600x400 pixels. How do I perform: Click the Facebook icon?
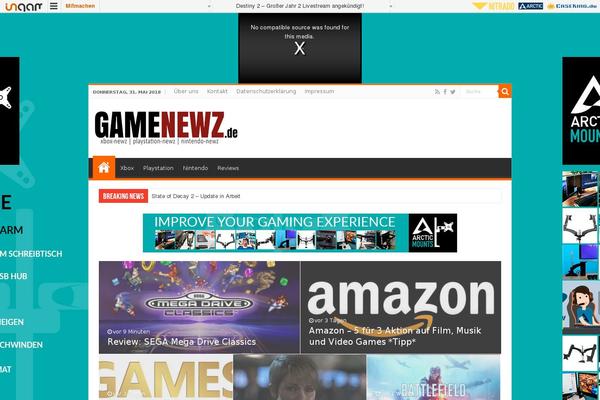coord(445,92)
